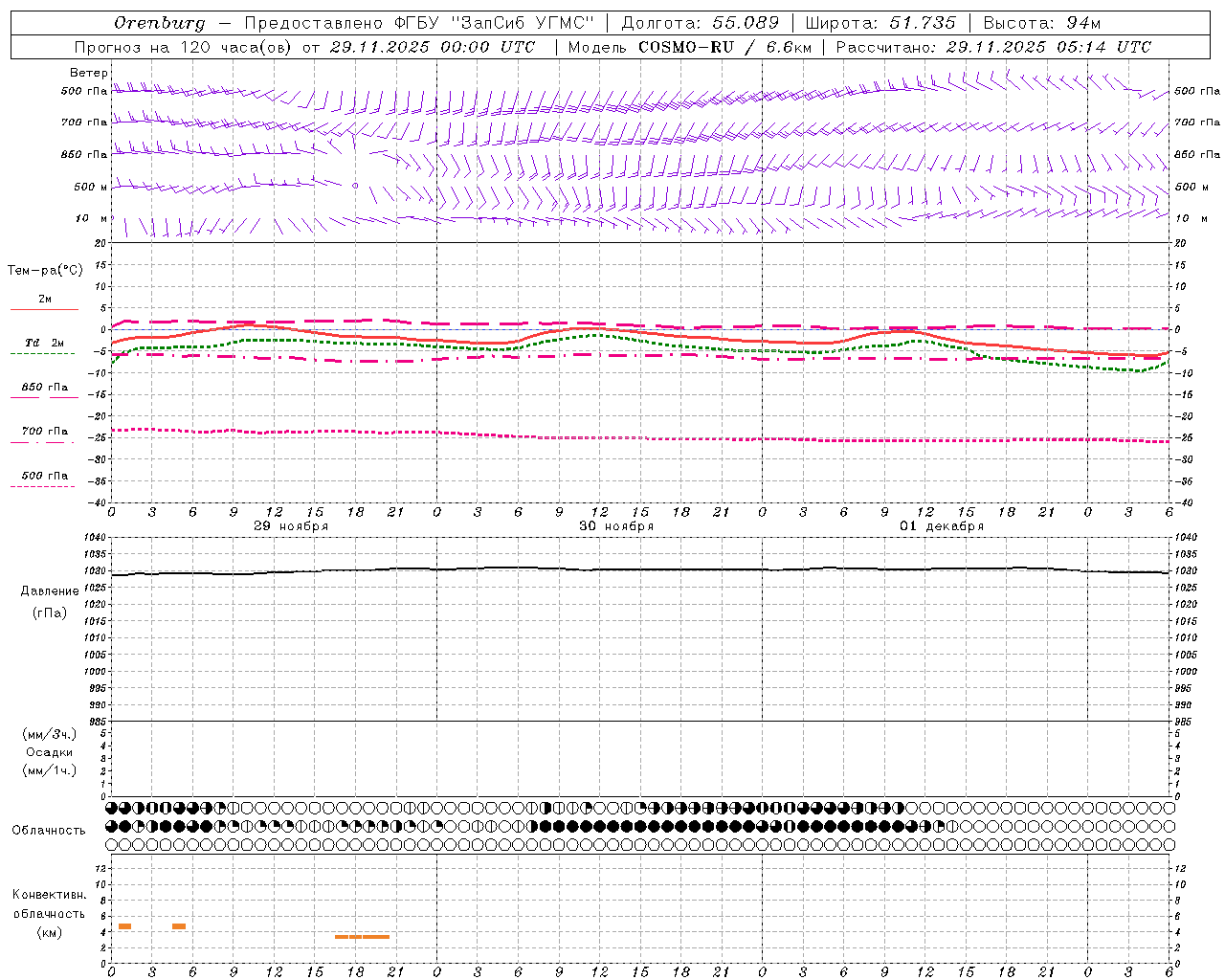Click the '10 м' wind level label on left
Image resolution: width=1225 pixels, height=980 pixels.
coord(92,218)
